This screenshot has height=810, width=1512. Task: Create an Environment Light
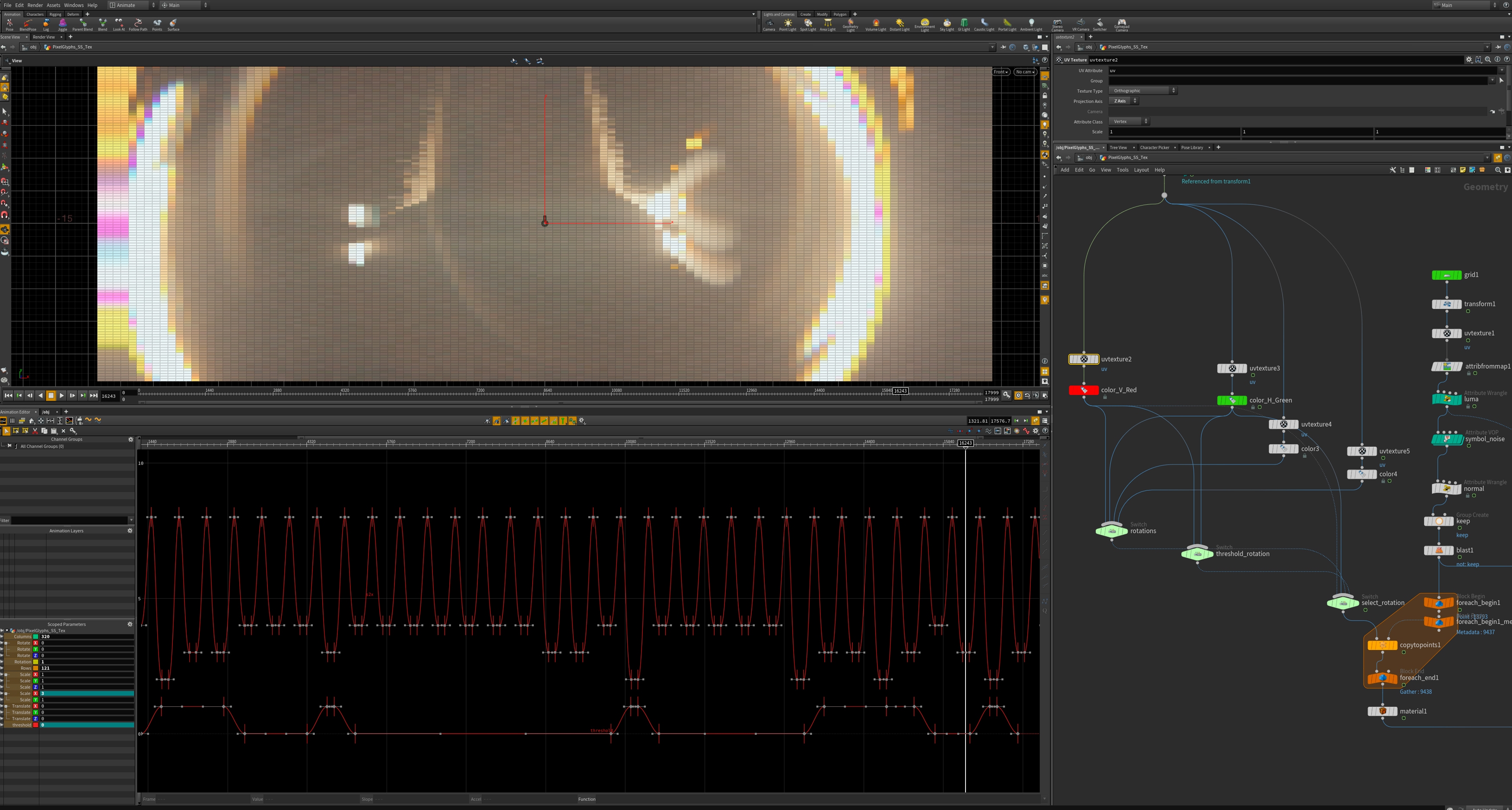[924, 24]
